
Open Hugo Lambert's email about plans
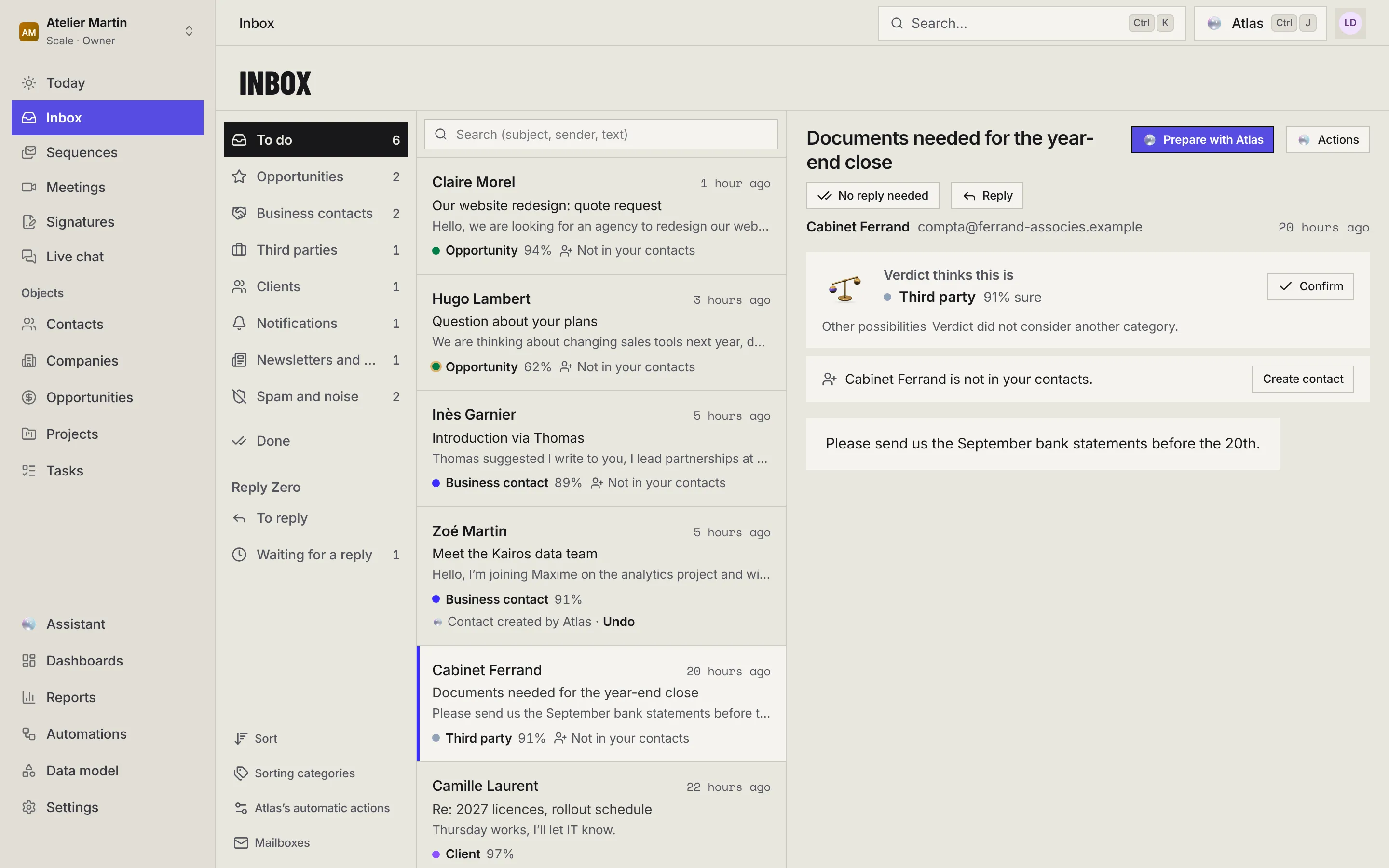point(601,332)
